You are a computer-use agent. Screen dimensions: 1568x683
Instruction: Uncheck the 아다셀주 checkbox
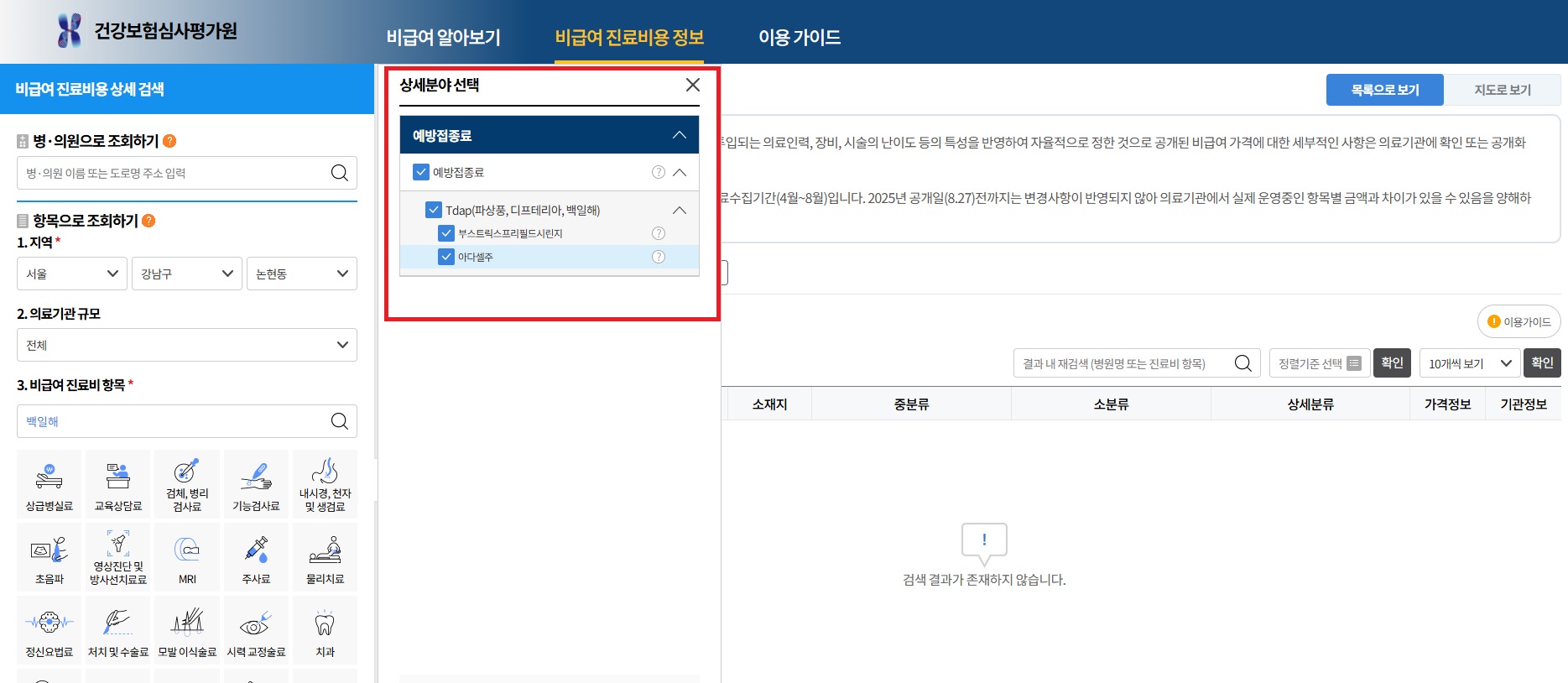click(446, 257)
